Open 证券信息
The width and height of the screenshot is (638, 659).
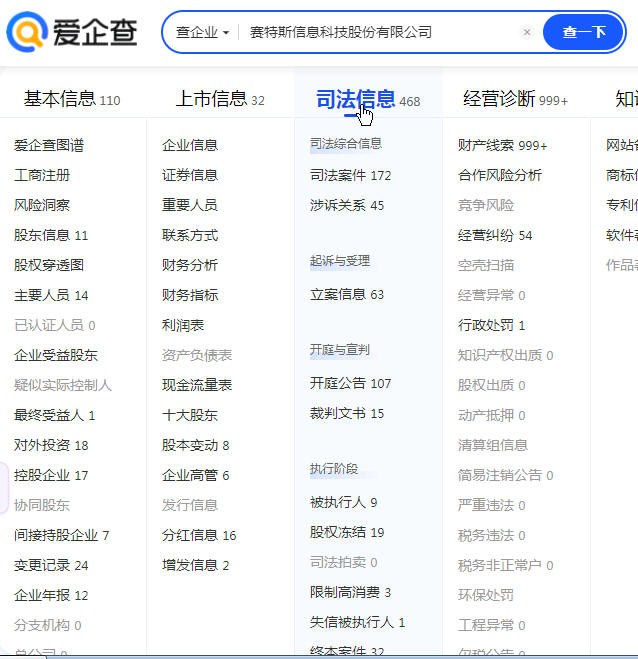tap(190, 175)
